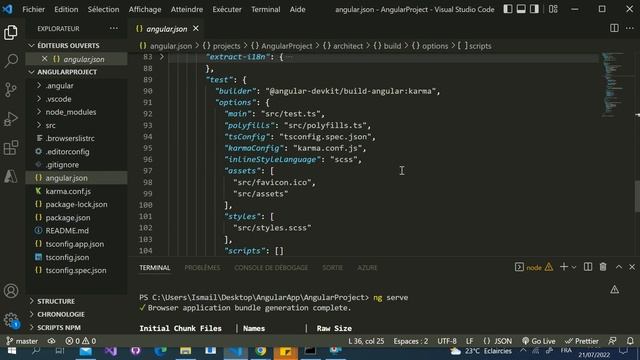Expand the .vscode folder
Image resolution: width=640 pixels, height=360 pixels.
76,99
